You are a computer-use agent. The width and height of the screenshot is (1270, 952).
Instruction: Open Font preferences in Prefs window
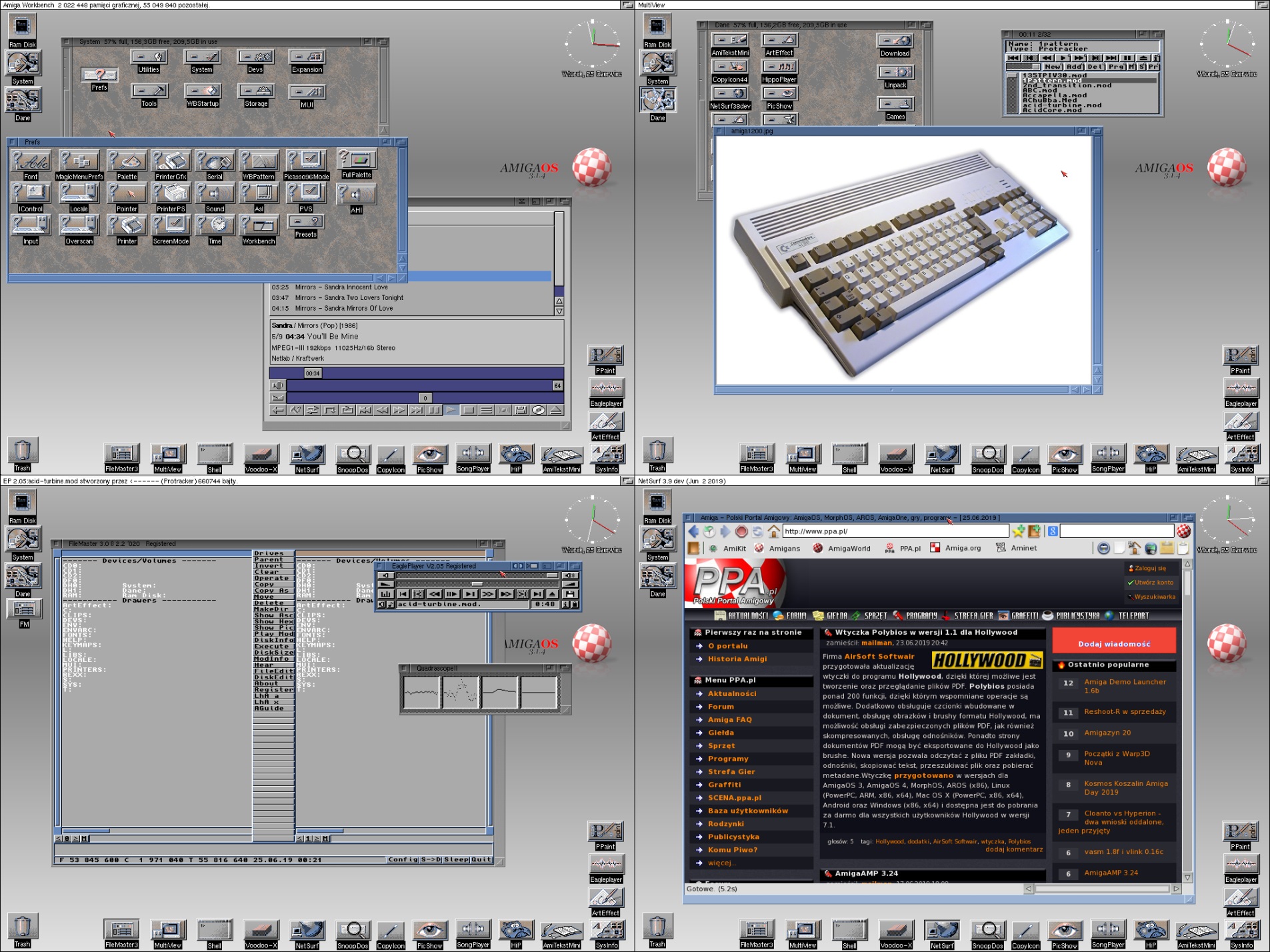tap(31, 165)
